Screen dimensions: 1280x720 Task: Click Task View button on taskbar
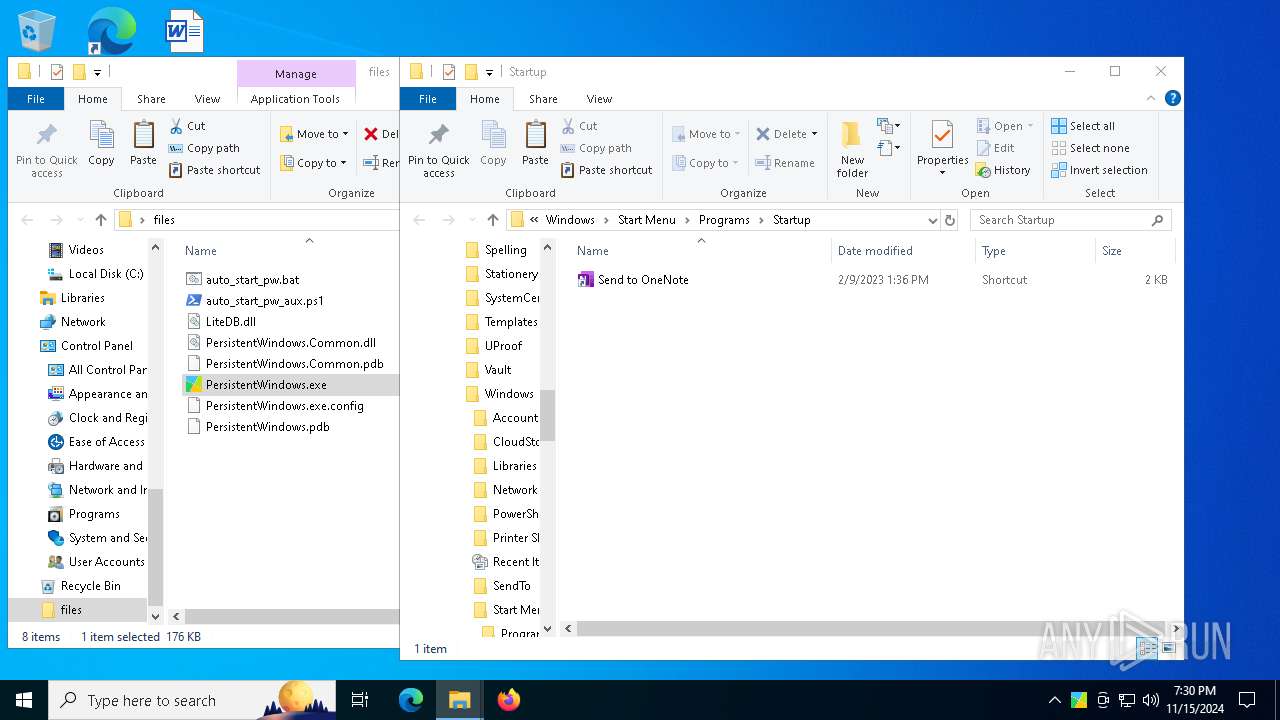click(x=360, y=700)
